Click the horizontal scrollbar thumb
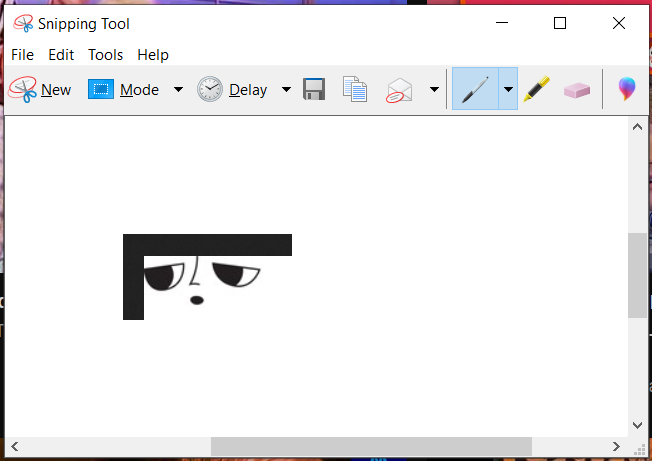 tap(371, 446)
